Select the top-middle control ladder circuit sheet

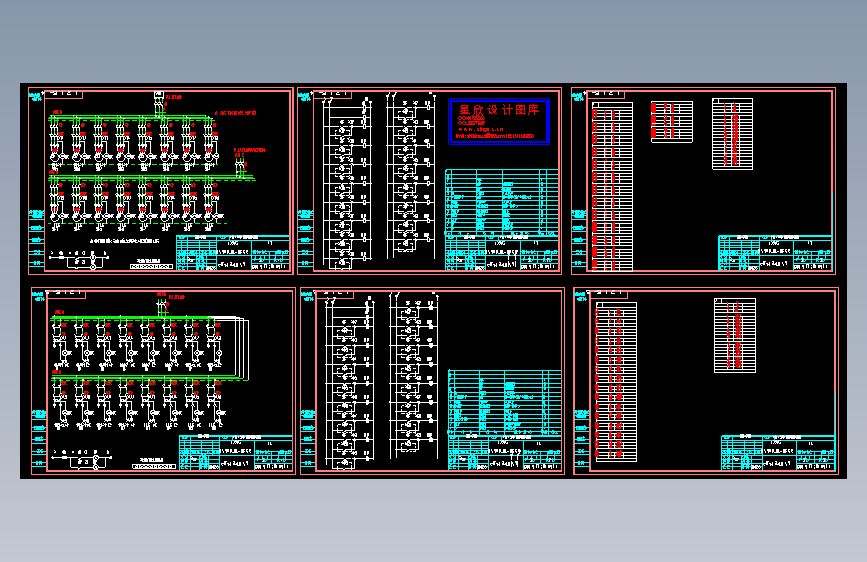[x=430, y=181]
